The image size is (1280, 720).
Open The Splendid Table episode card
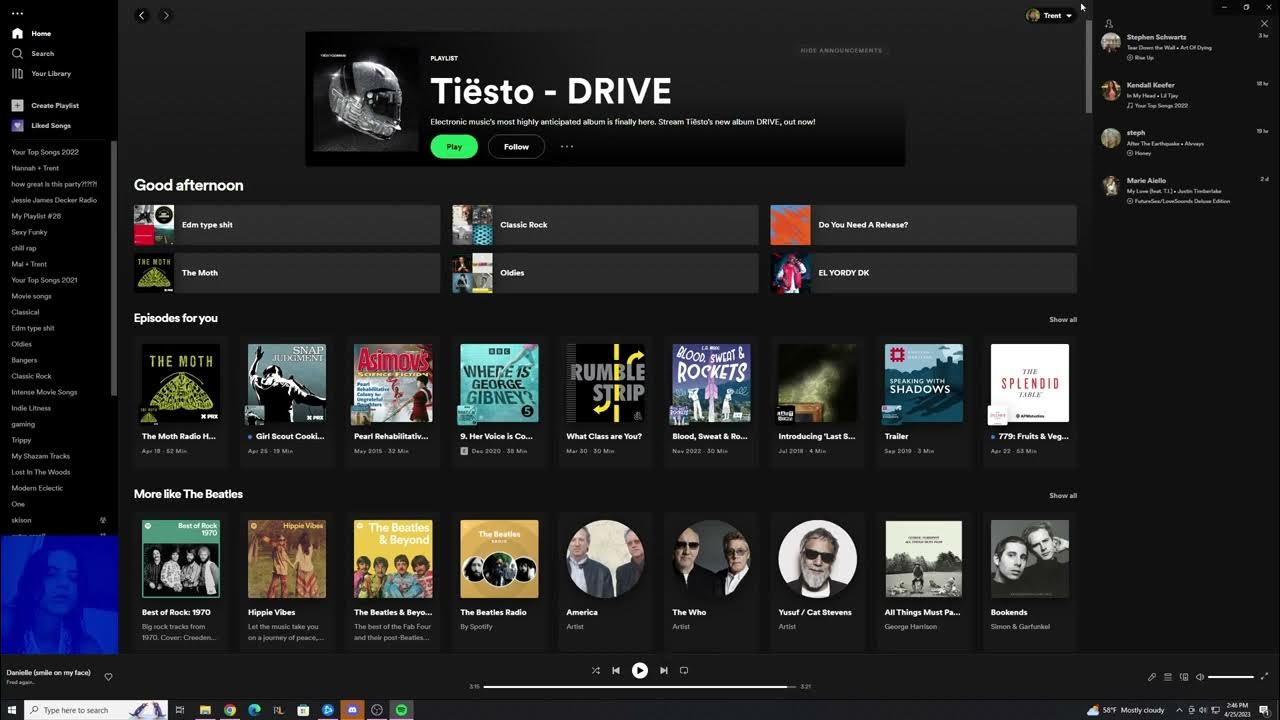(x=1030, y=401)
